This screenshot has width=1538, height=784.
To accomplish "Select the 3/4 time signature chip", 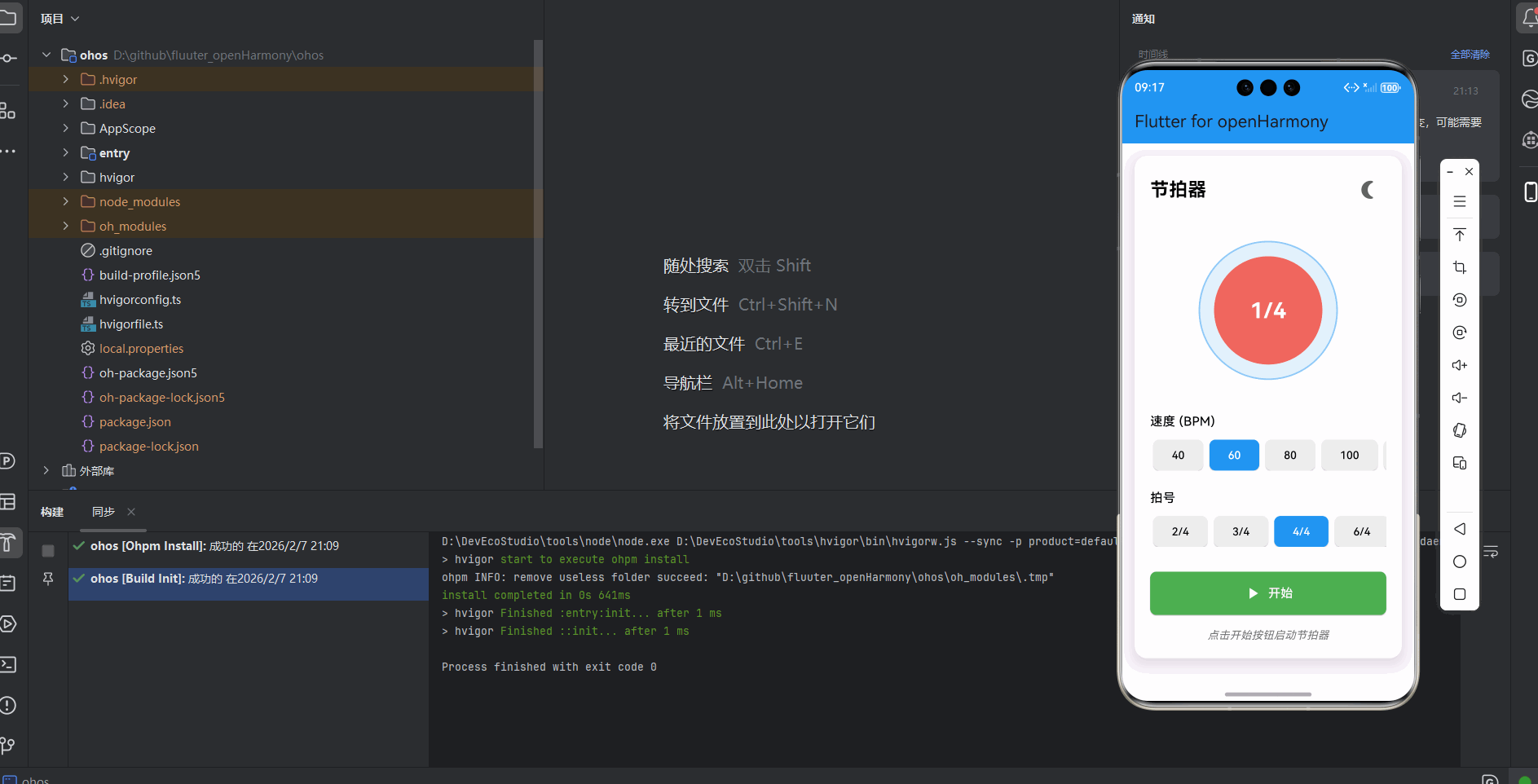I will (1241, 531).
